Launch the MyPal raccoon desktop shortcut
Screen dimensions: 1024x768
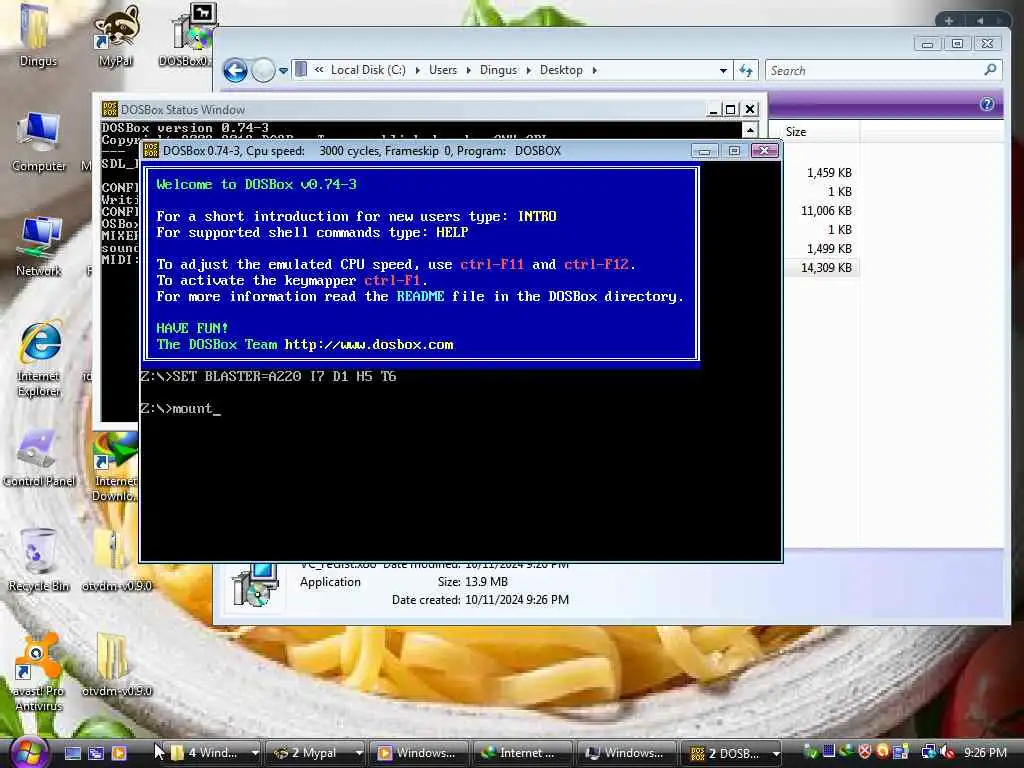point(116,36)
